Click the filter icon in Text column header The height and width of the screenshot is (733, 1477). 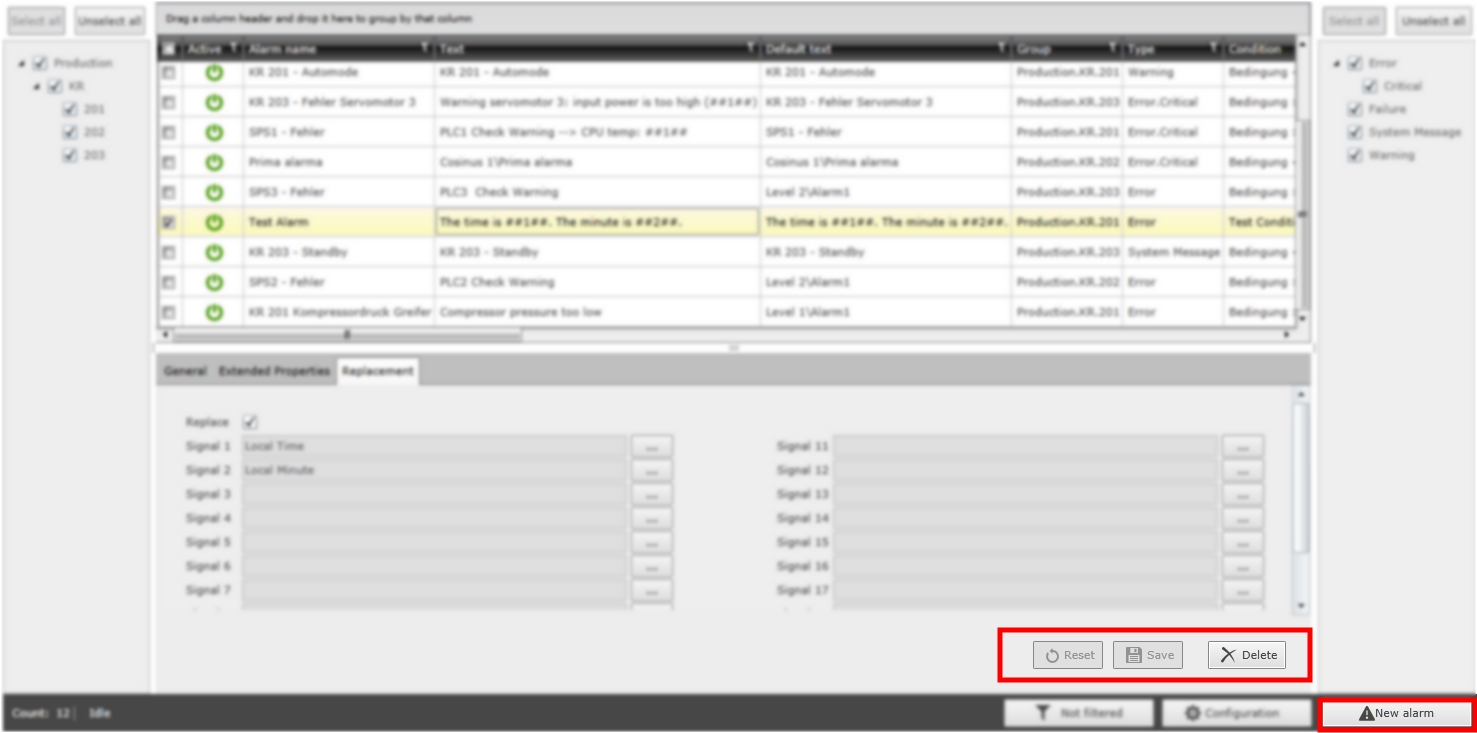point(751,48)
